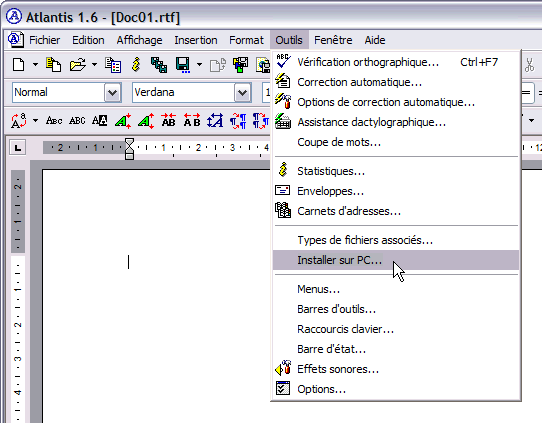Click the change case icon
Screen dimensions: 542x423
(x=19, y=121)
